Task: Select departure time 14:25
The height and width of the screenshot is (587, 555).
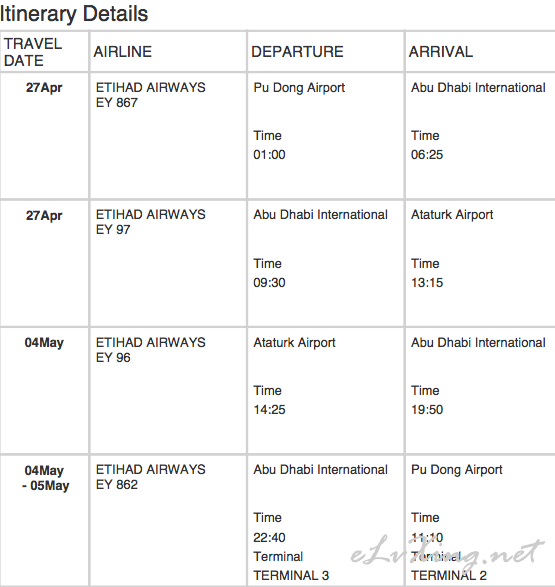Action: coord(269,410)
